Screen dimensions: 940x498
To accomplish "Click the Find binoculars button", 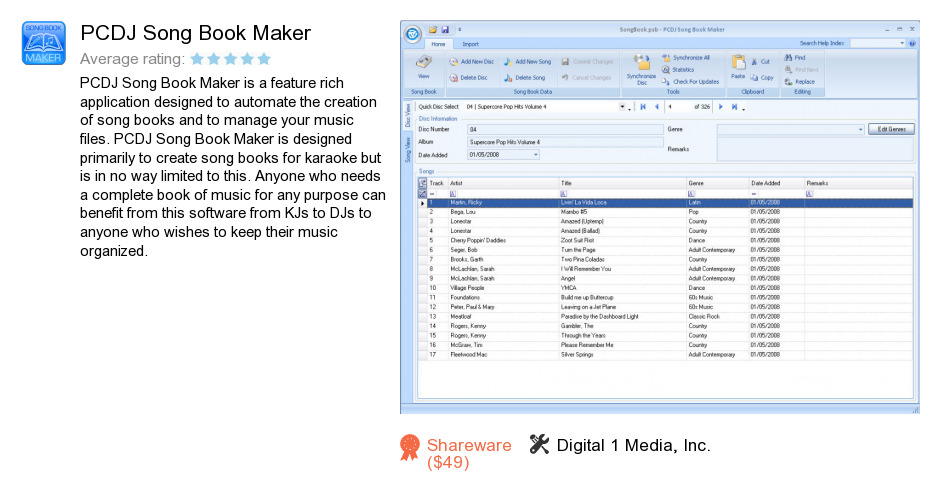I will 795,58.
